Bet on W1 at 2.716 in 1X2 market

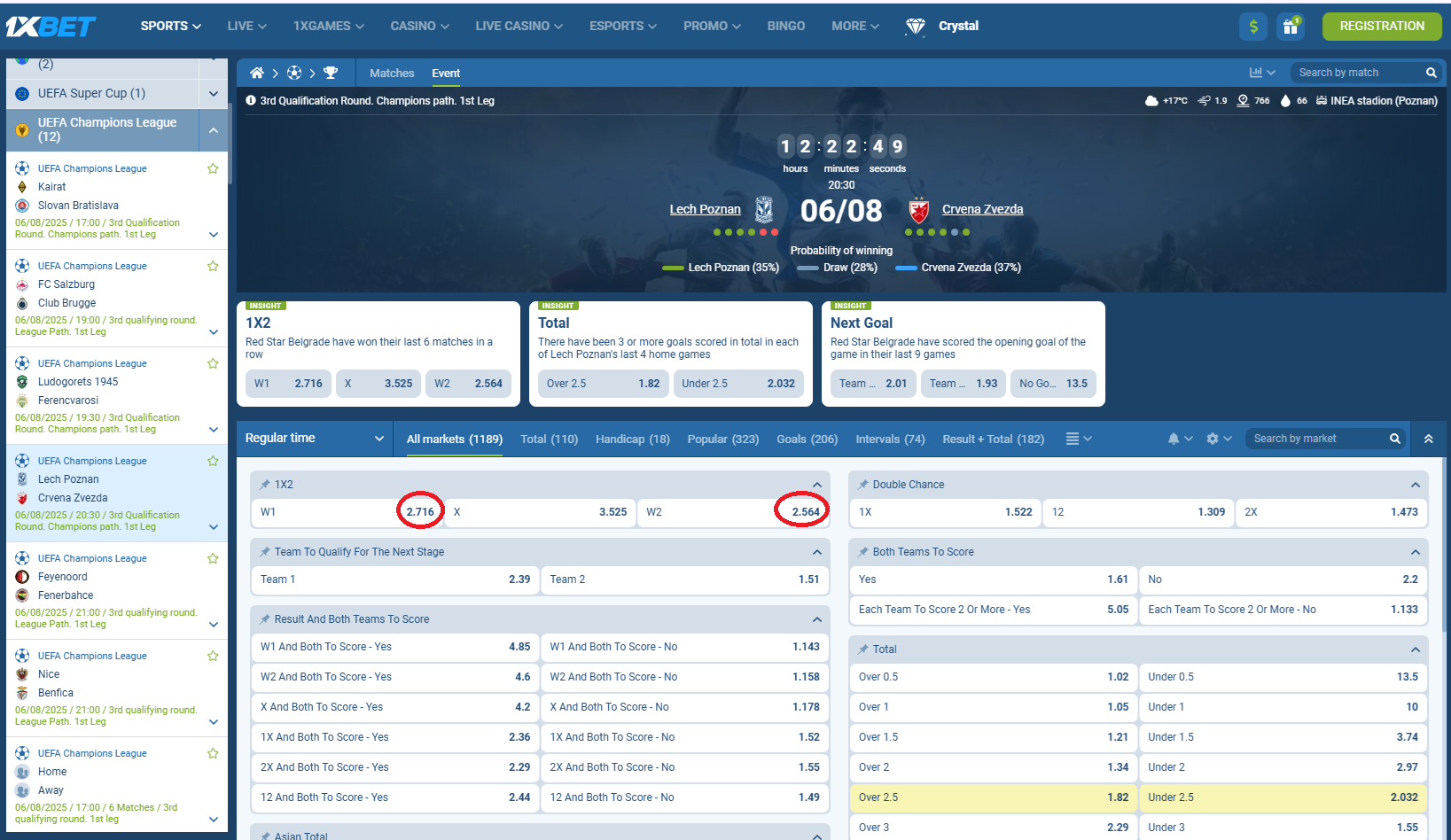pyautogui.click(x=347, y=512)
